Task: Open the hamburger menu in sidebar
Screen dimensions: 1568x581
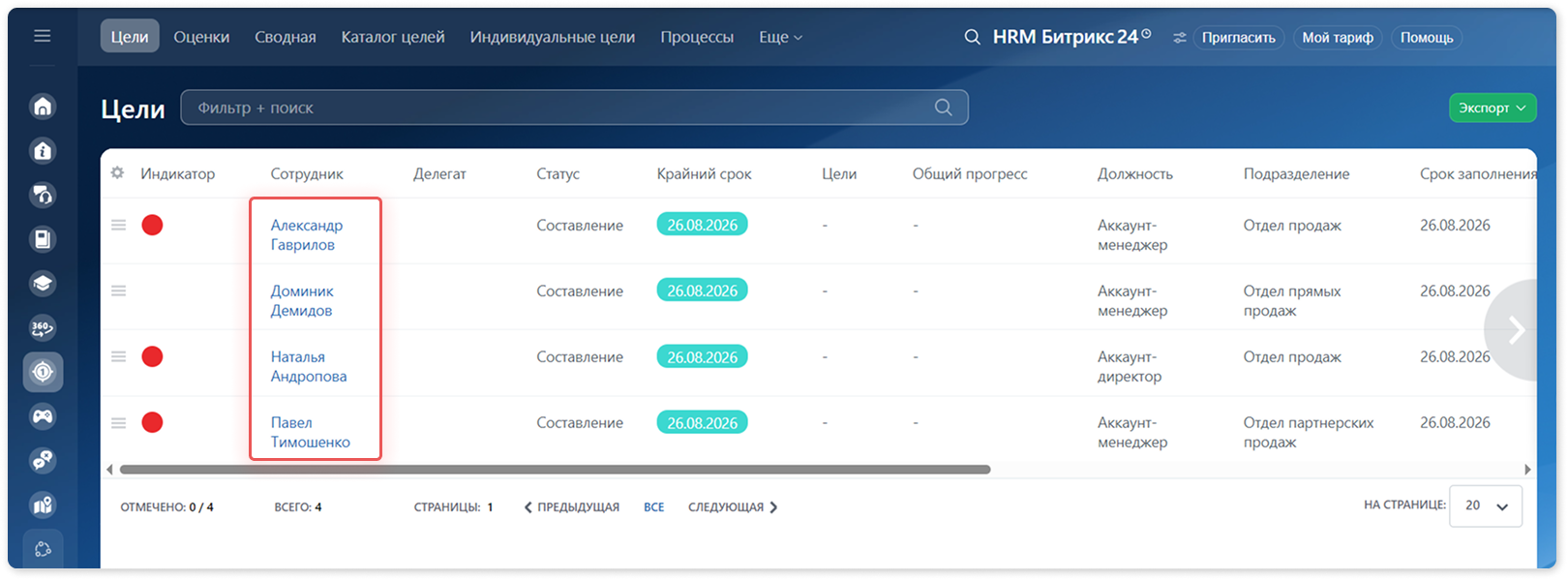Action: [43, 36]
